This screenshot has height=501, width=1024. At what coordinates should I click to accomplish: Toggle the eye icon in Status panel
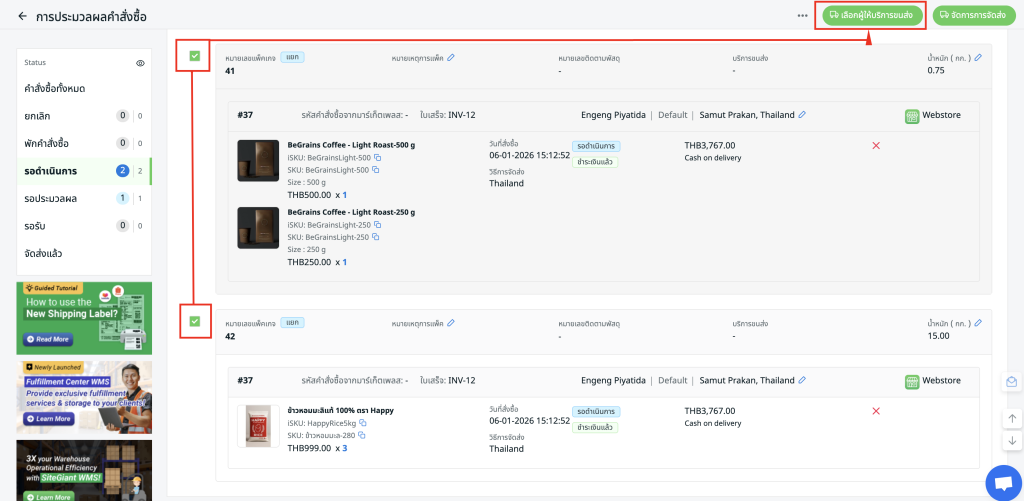point(141,63)
